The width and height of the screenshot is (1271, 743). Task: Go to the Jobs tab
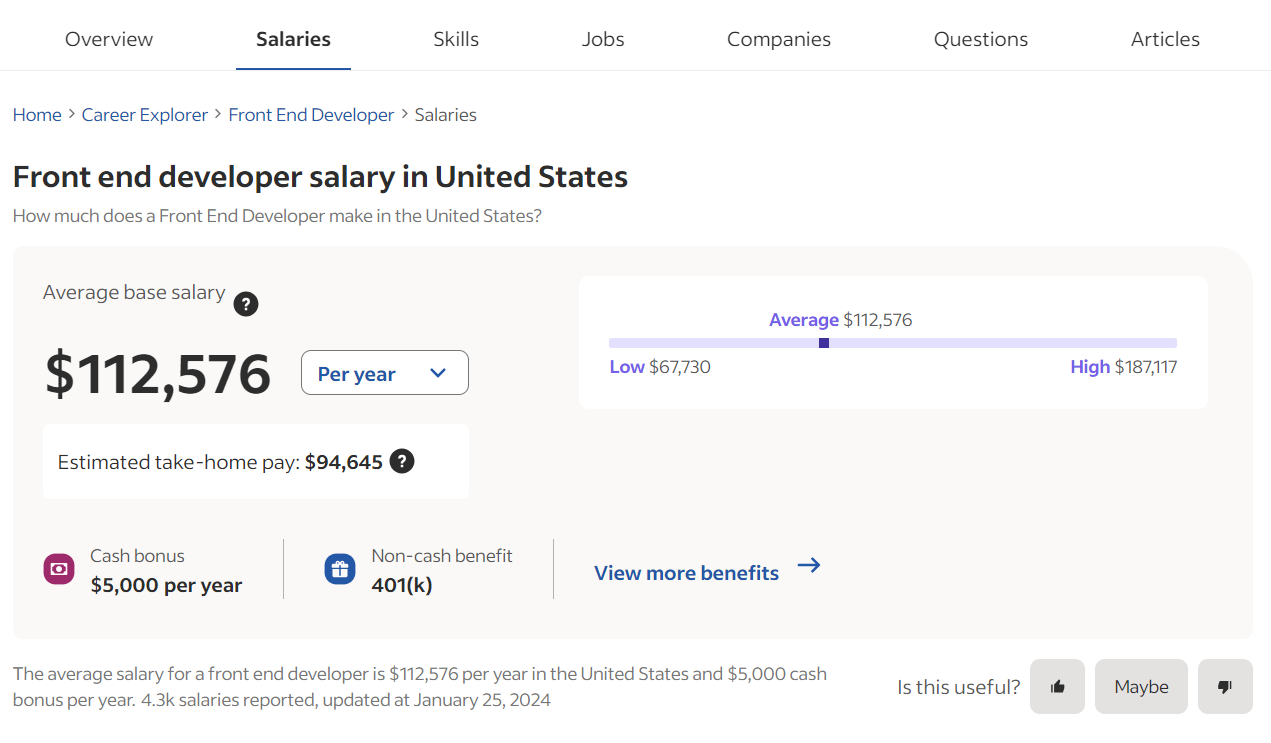coord(603,39)
